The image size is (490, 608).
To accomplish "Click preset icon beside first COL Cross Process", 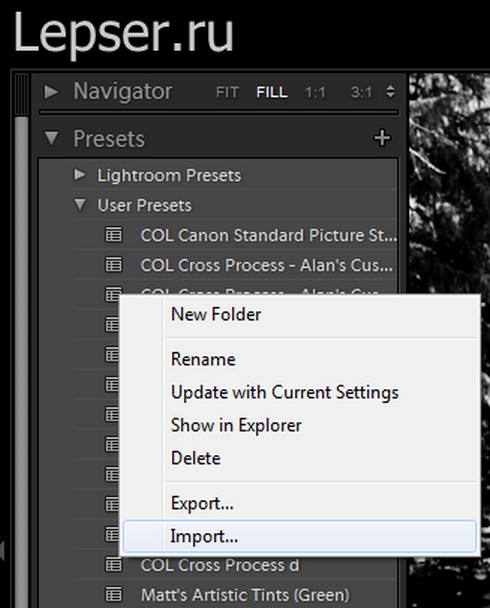I will 114,265.
